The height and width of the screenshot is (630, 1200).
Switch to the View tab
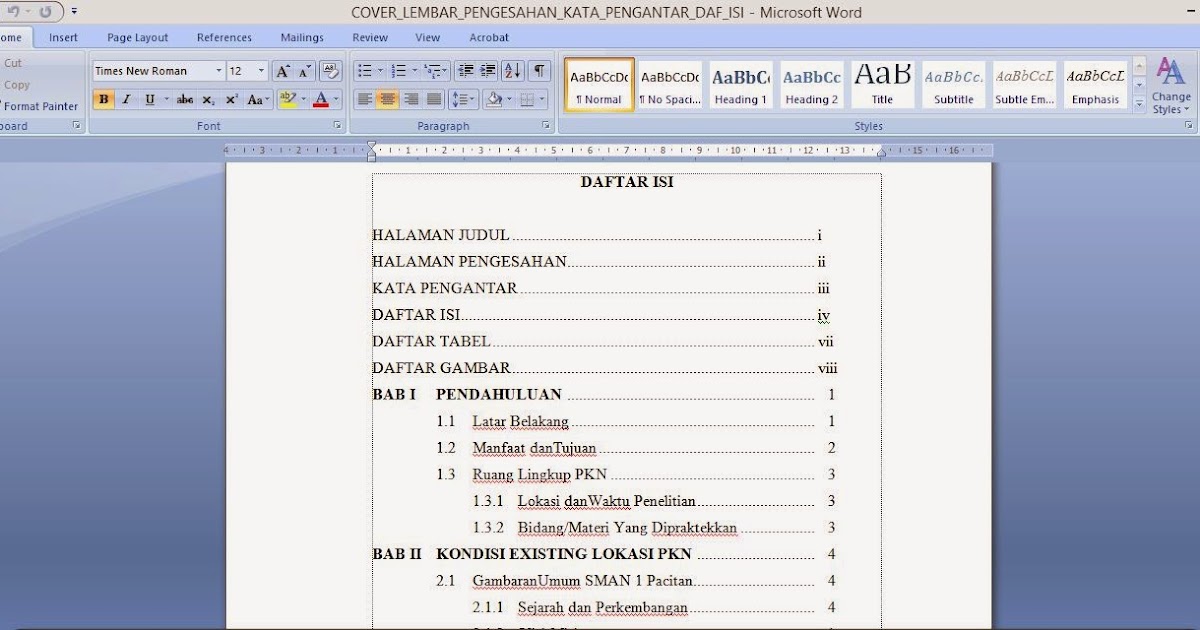pyautogui.click(x=428, y=37)
